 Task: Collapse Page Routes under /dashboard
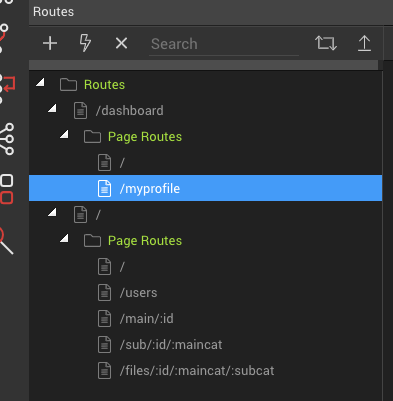pos(64,134)
